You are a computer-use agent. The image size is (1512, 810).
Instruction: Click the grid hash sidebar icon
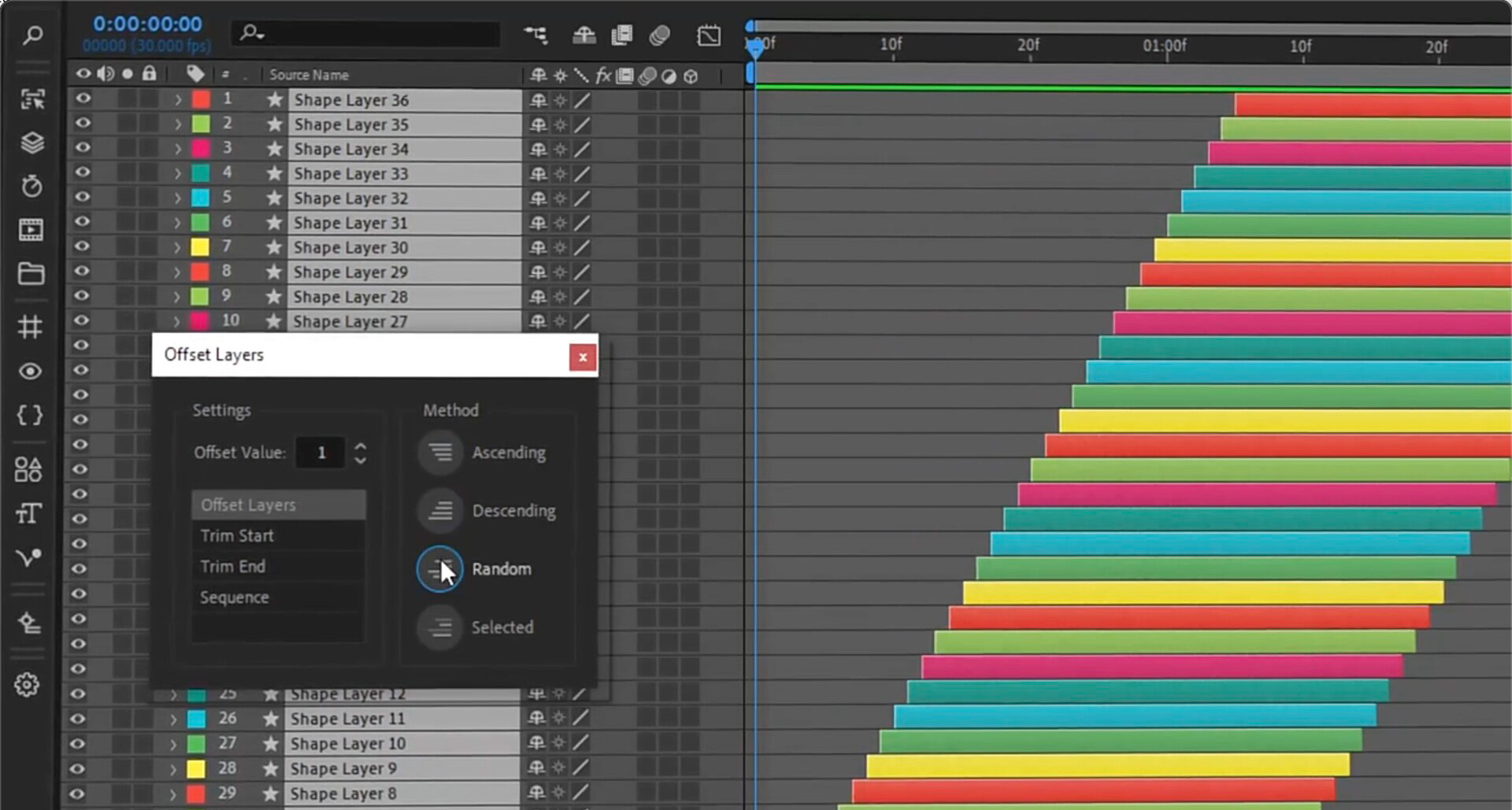(x=30, y=326)
